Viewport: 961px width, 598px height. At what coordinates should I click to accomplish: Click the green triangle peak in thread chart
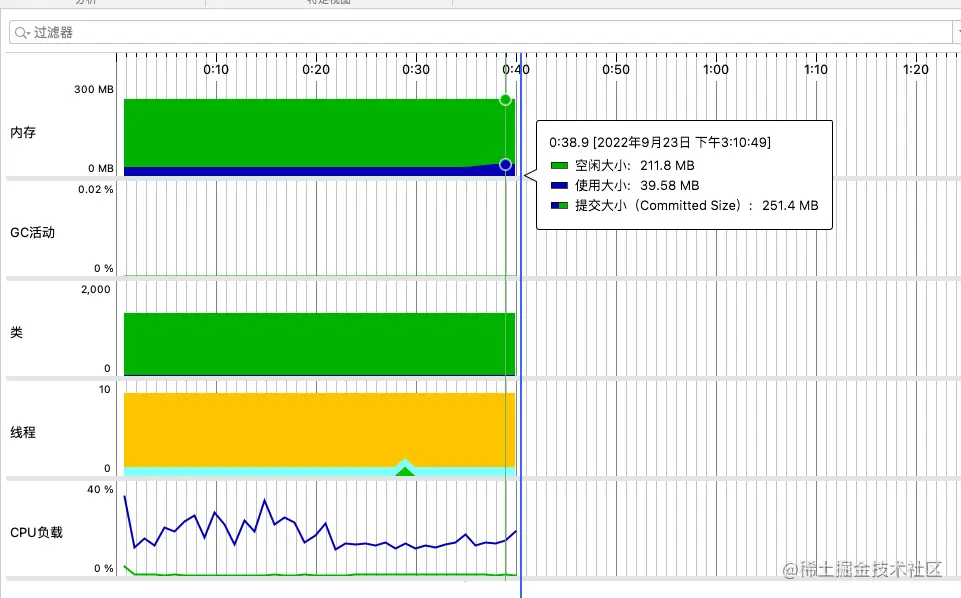pos(405,471)
